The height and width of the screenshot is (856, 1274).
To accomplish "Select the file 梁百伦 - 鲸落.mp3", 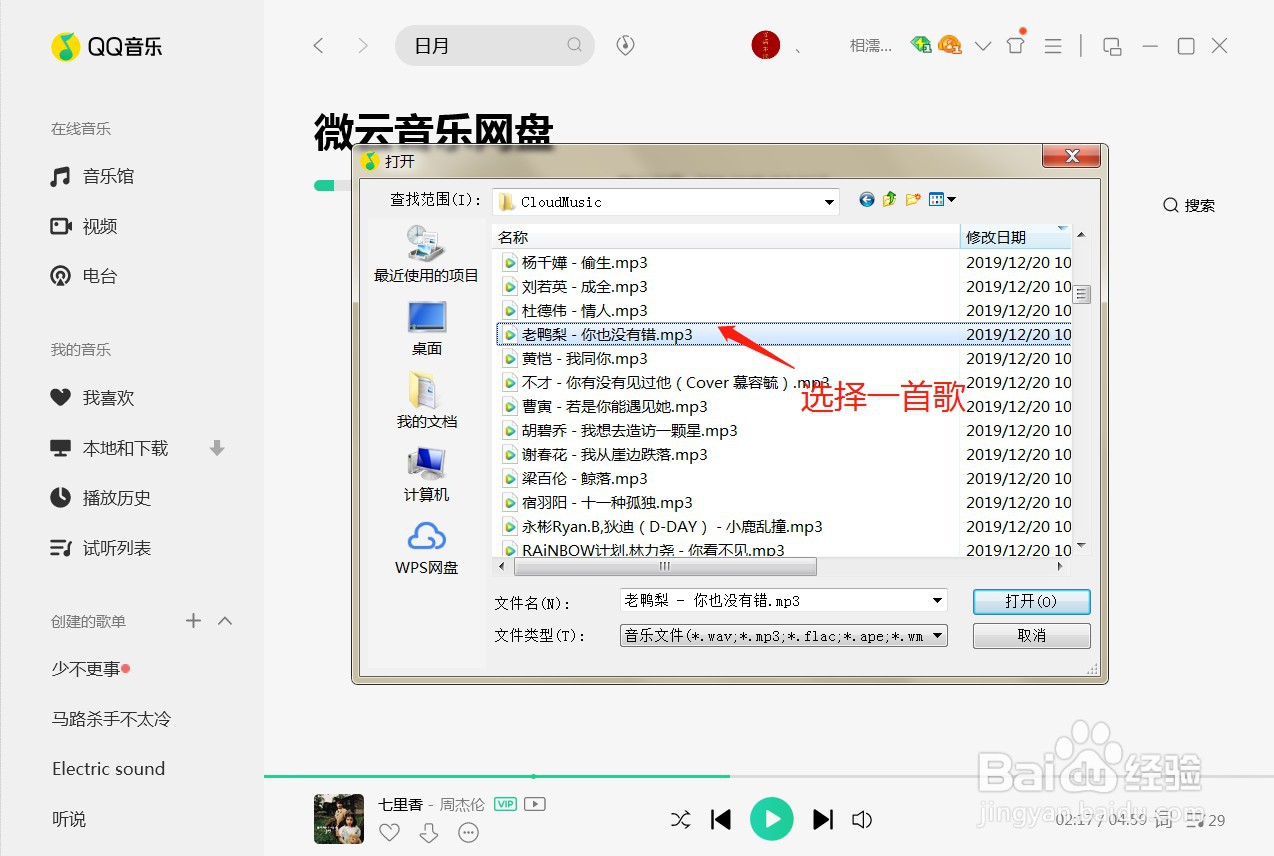I will coord(575,479).
